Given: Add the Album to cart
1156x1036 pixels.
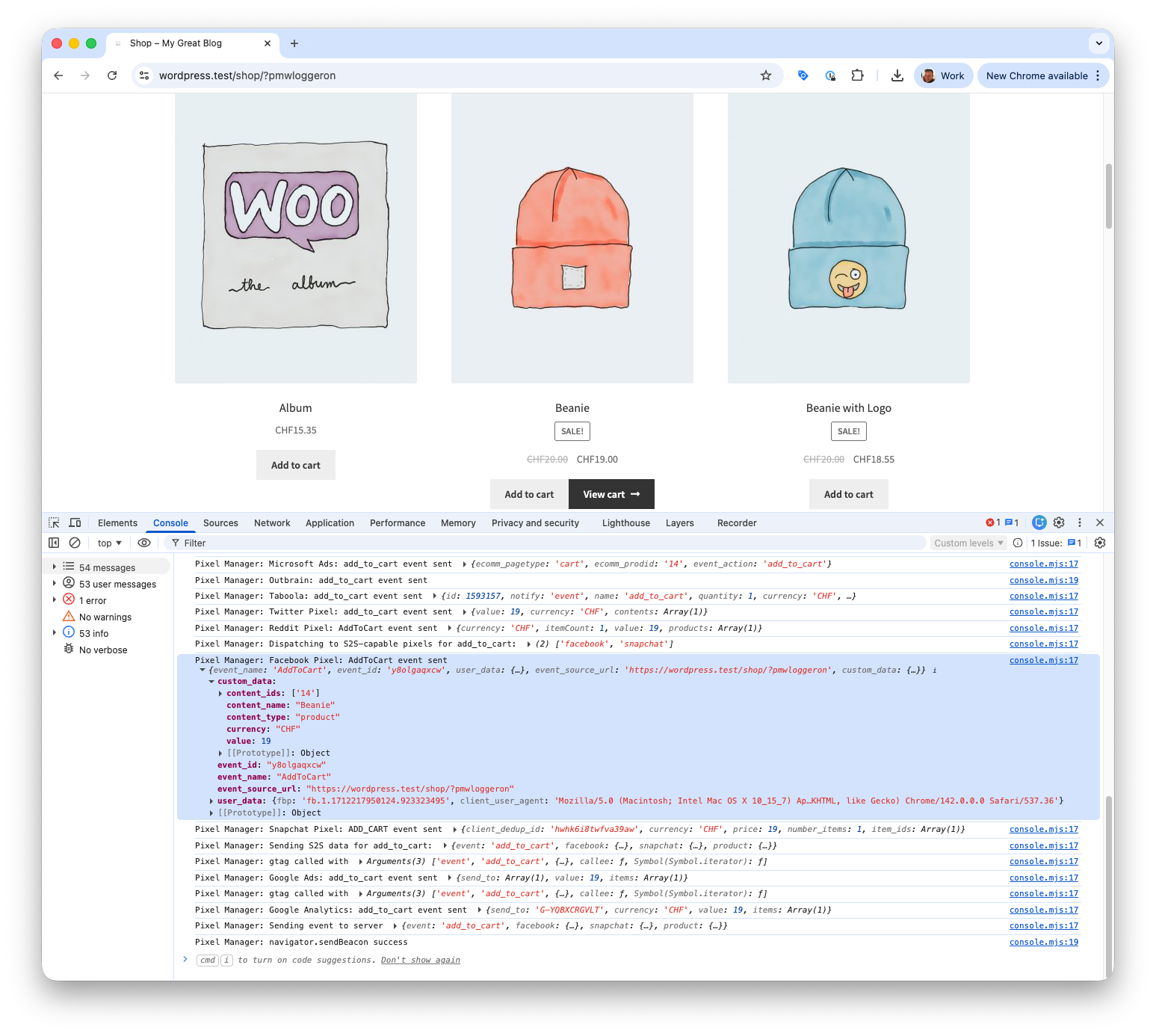Looking at the screenshot, I should pyautogui.click(x=295, y=465).
